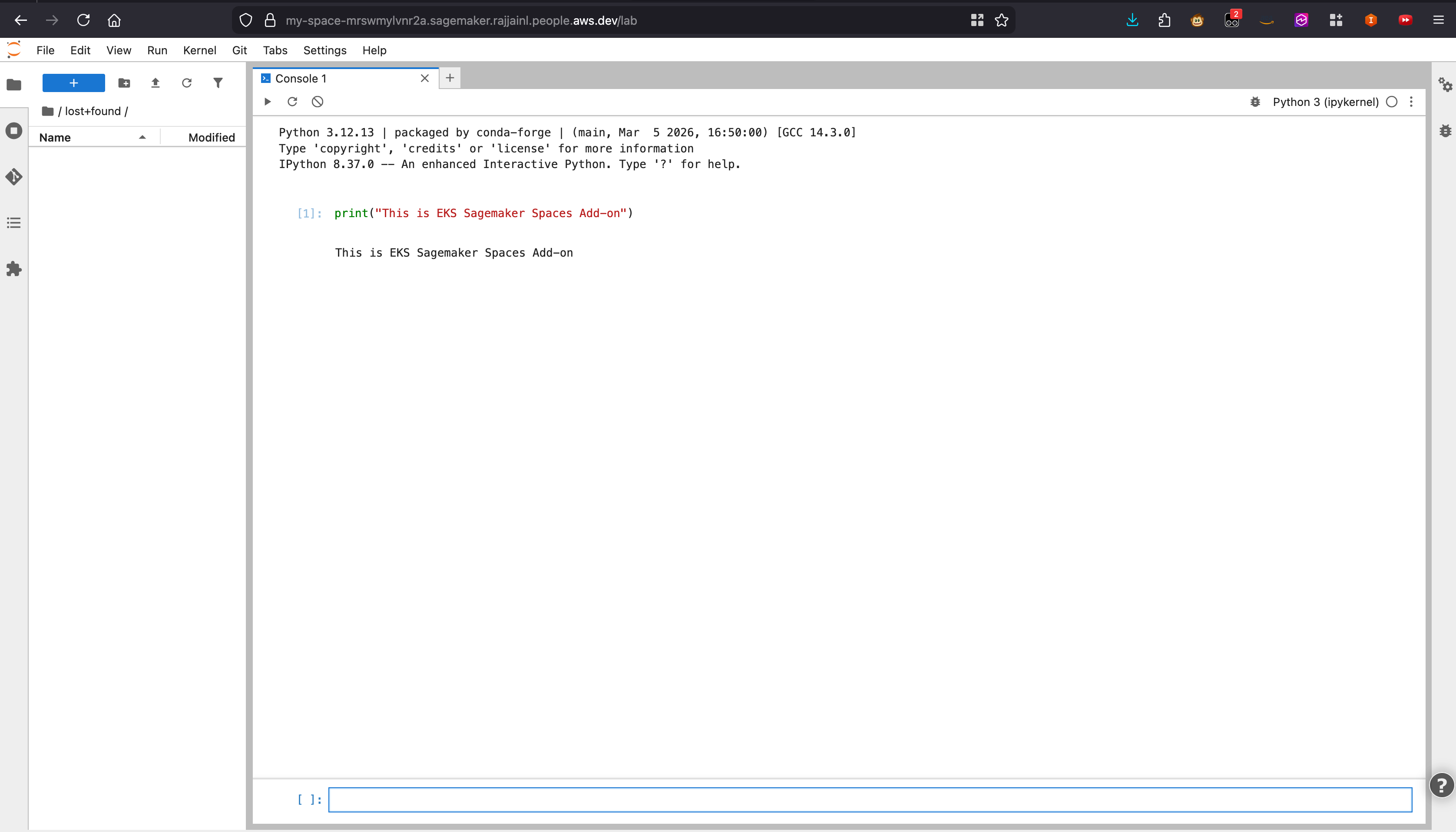The width and height of the screenshot is (1456, 832).
Task: Open the View menu
Action: pyautogui.click(x=119, y=50)
